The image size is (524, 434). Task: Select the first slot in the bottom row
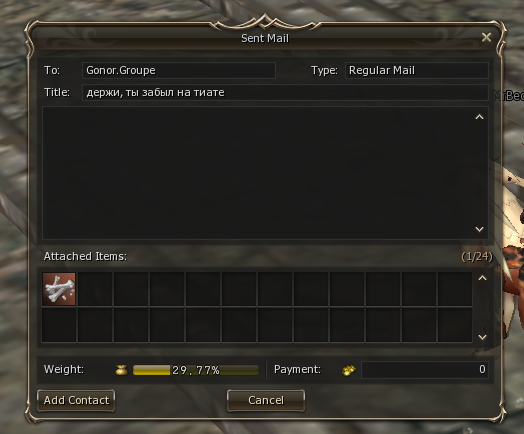point(59,325)
